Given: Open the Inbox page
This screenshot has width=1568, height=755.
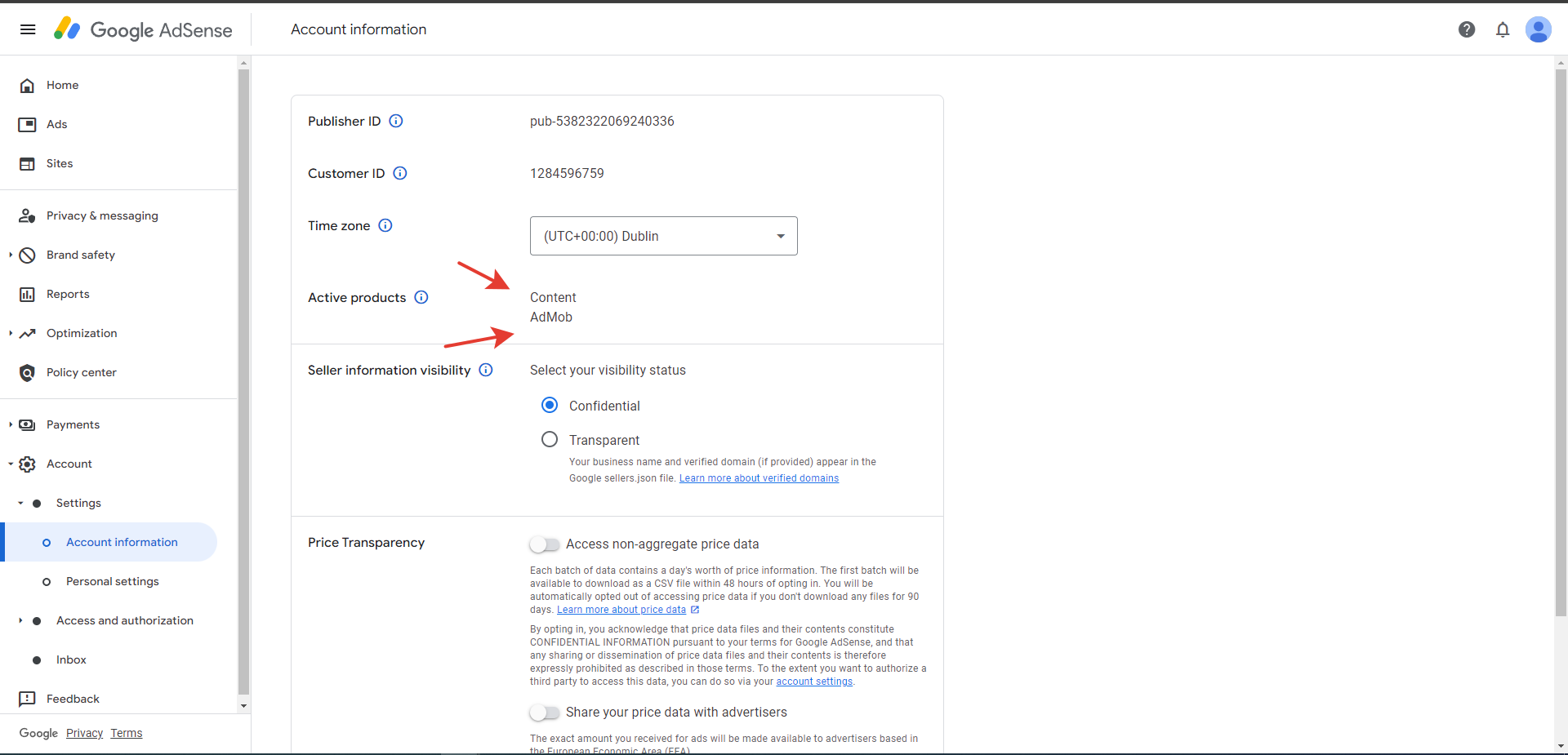Looking at the screenshot, I should point(71,660).
